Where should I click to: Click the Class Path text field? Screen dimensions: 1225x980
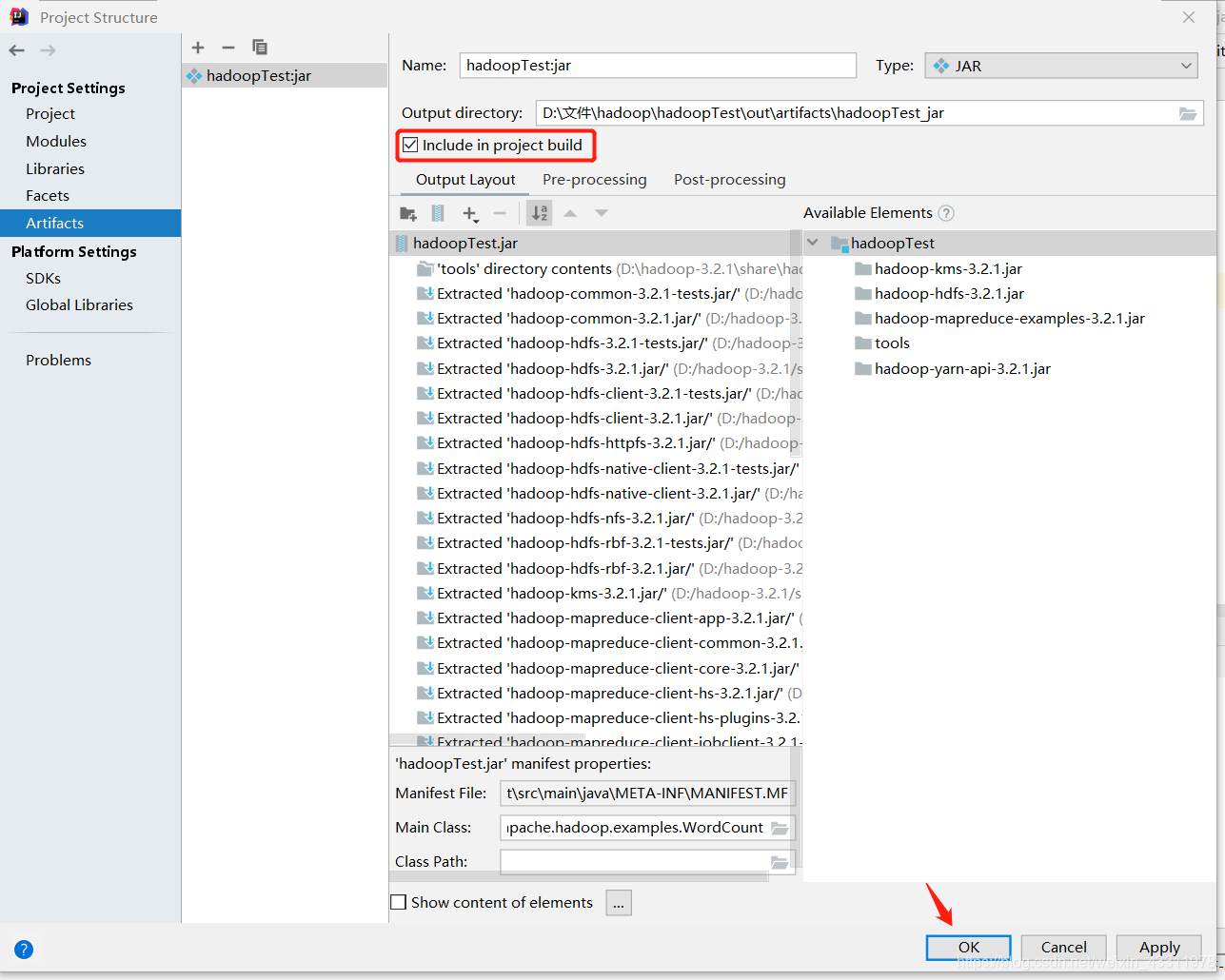tap(635, 862)
